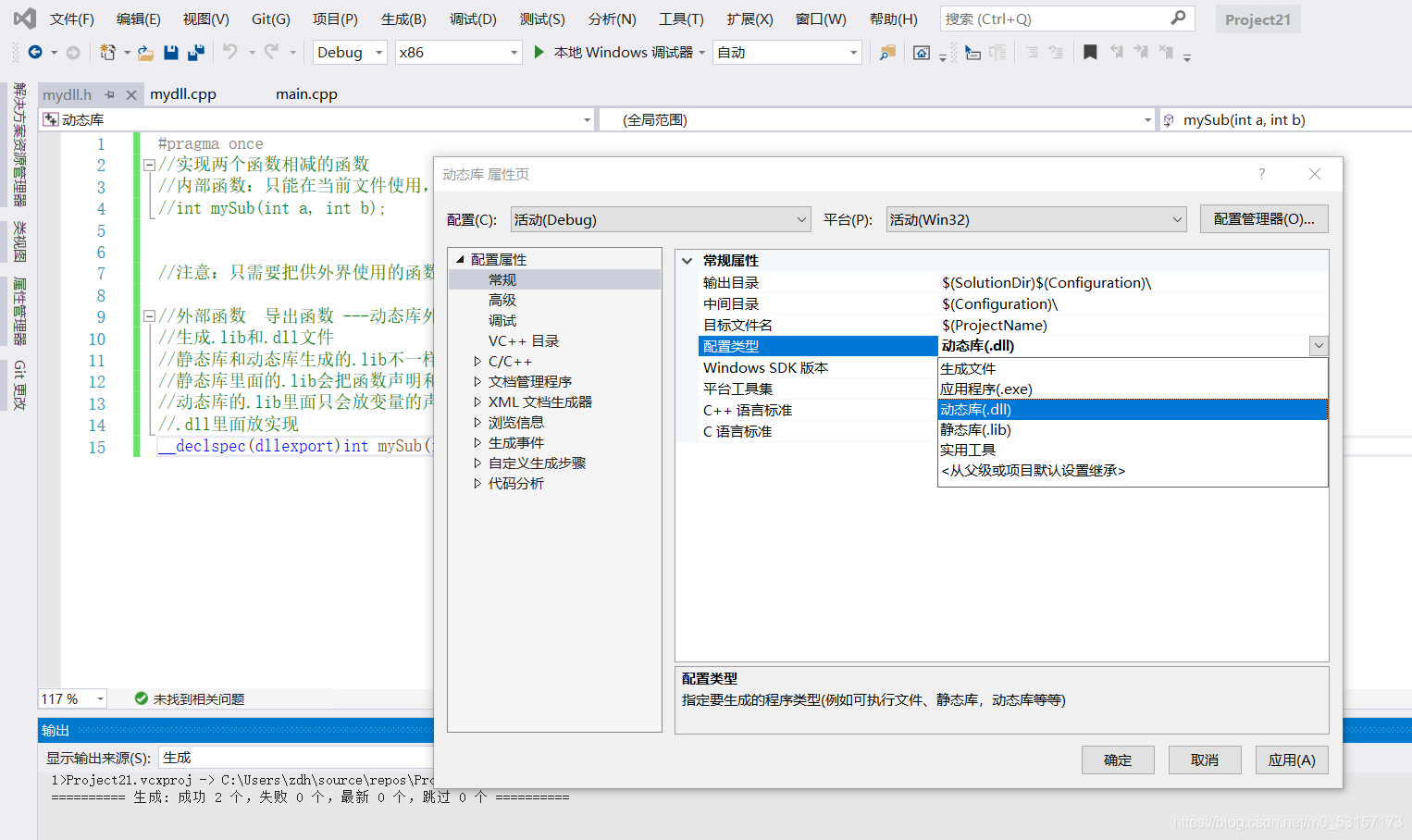
Task: Click the Open File folder icon
Action: coord(145,53)
